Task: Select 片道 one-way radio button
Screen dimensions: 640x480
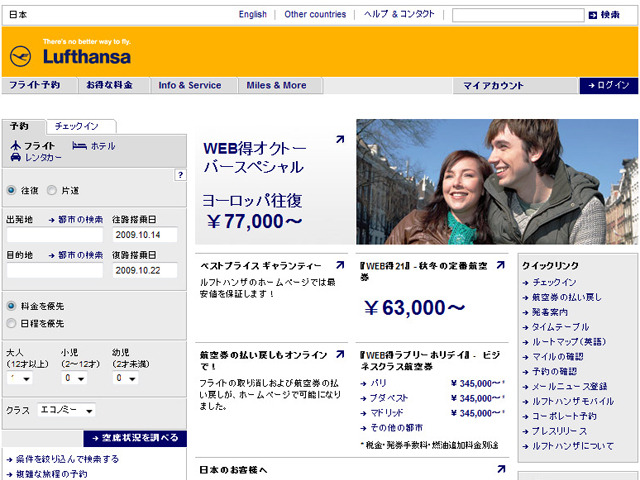Action: point(52,190)
